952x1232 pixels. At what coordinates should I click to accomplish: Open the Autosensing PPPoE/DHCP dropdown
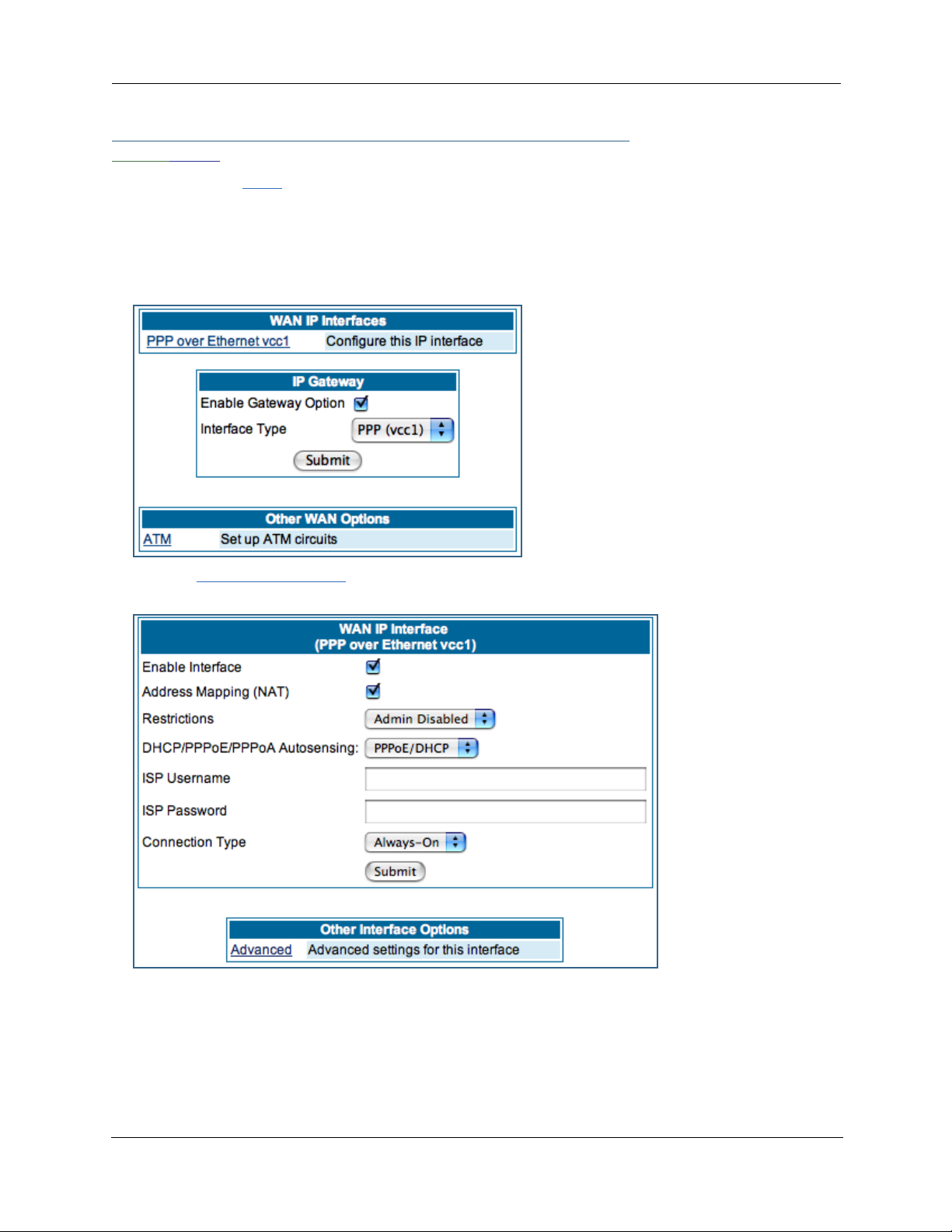coord(421,748)
